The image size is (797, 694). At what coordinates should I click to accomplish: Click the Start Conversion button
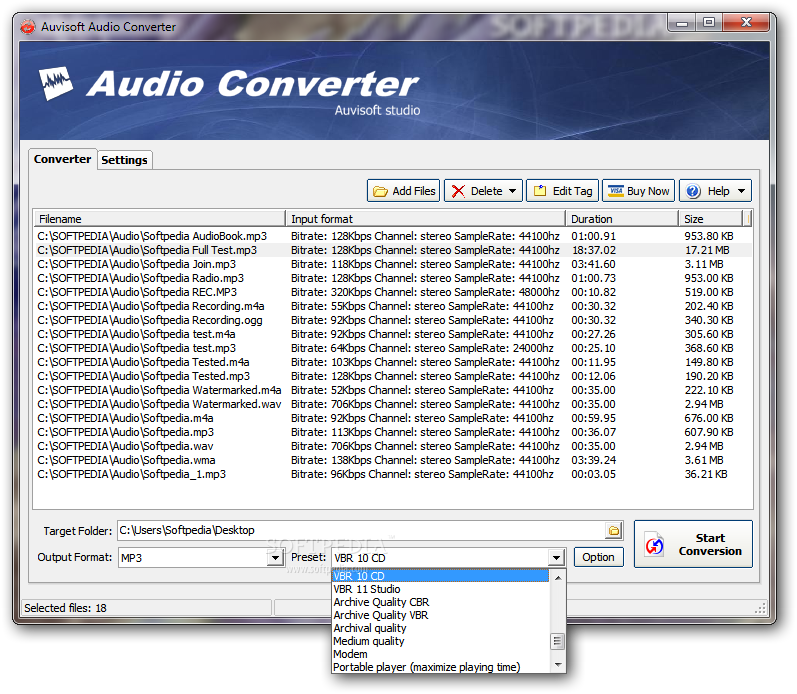(693, 544)
